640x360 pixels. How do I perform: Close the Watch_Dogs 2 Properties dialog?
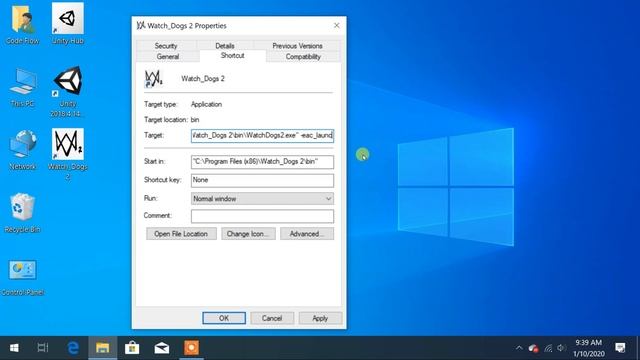(337, 25)
